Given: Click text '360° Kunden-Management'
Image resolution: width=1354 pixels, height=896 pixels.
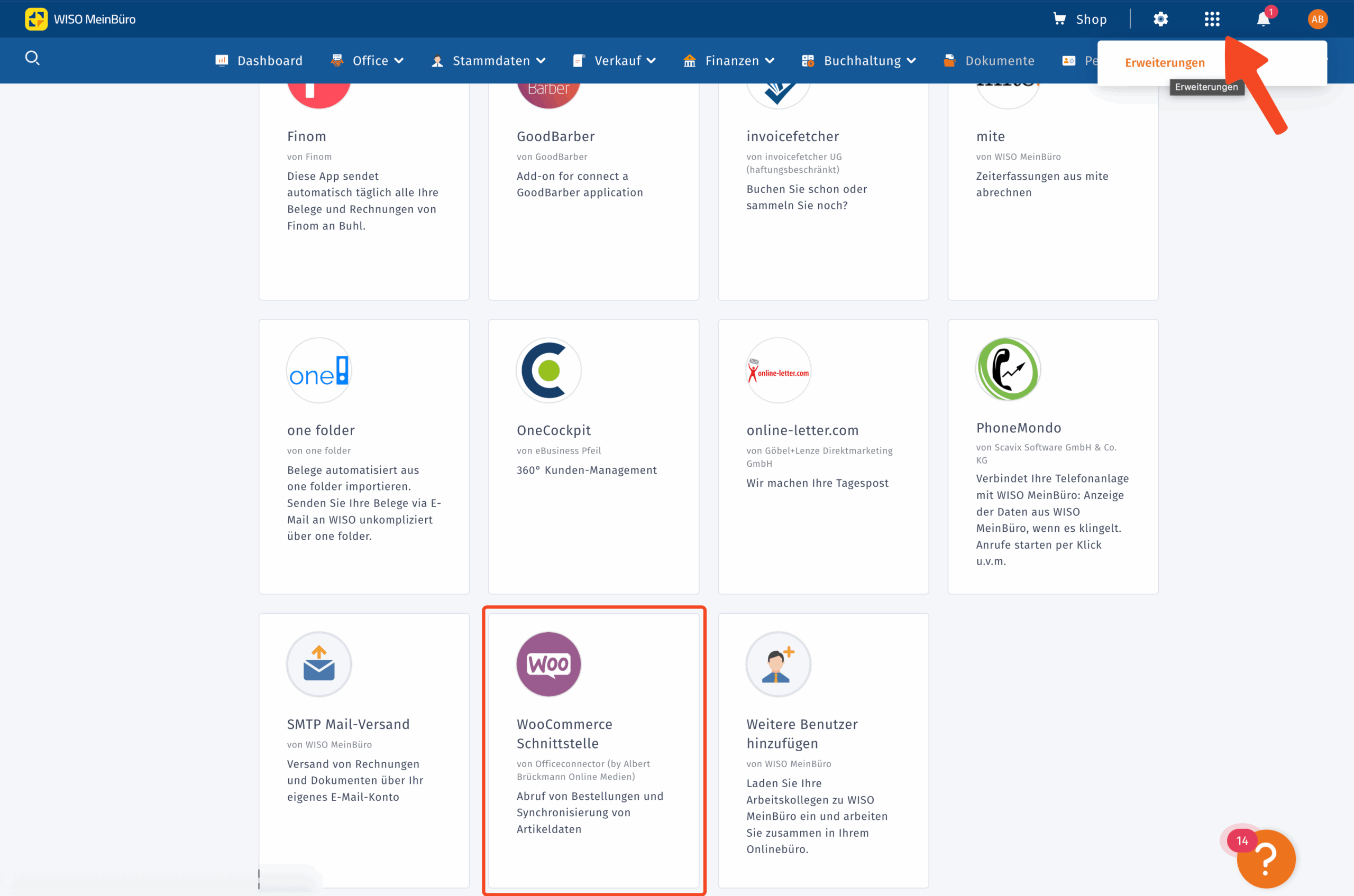Looking at the screenshot, I should [587, 470].
